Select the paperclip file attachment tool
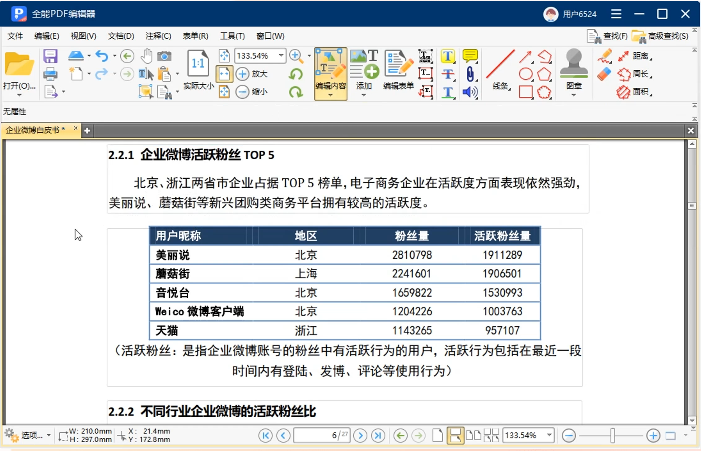Image resolution: width=701 pixels, height=451 pixels. point(470,74)
